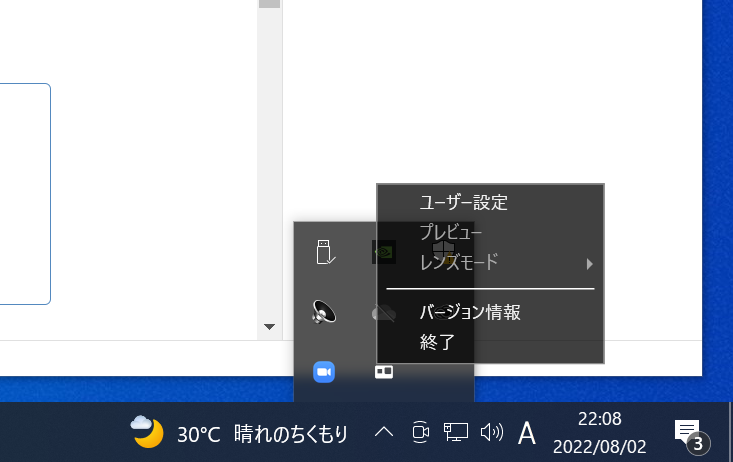Select プレビュー in the context menu
Viewport: 733px width, 462px height.
(x=490, y=232)
